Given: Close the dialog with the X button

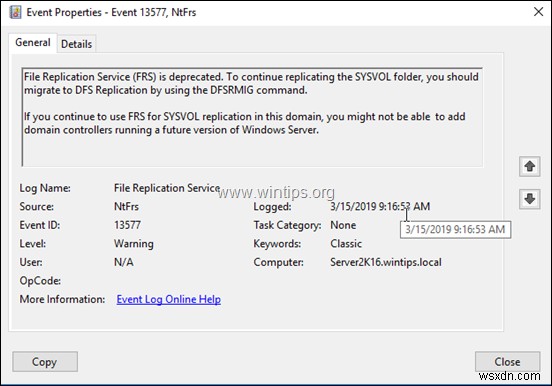Looking at the screenshot, I should click(x=538, y=12).
